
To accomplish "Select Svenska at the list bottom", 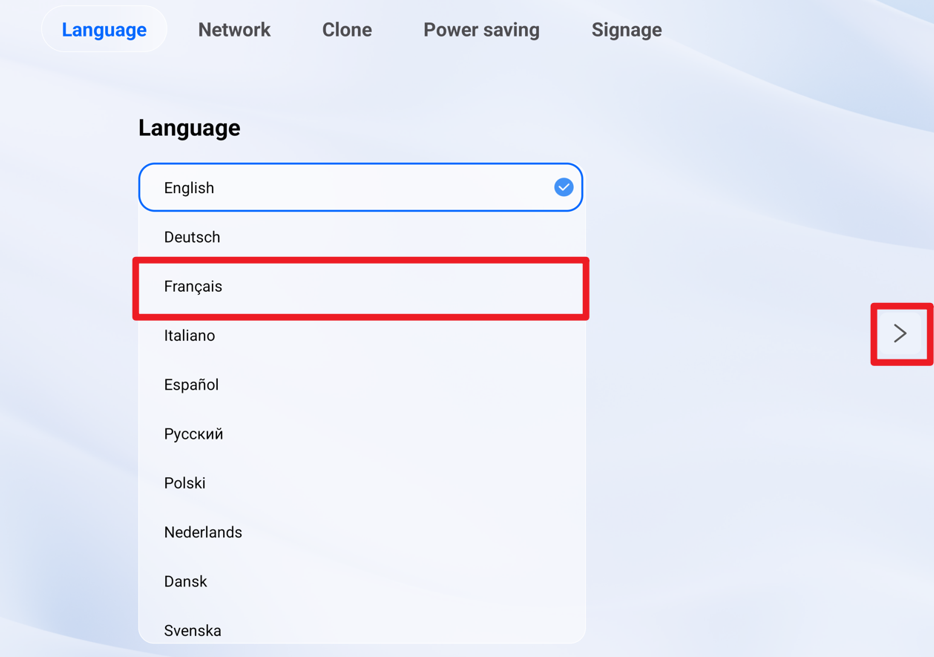I will click(193, 630).
